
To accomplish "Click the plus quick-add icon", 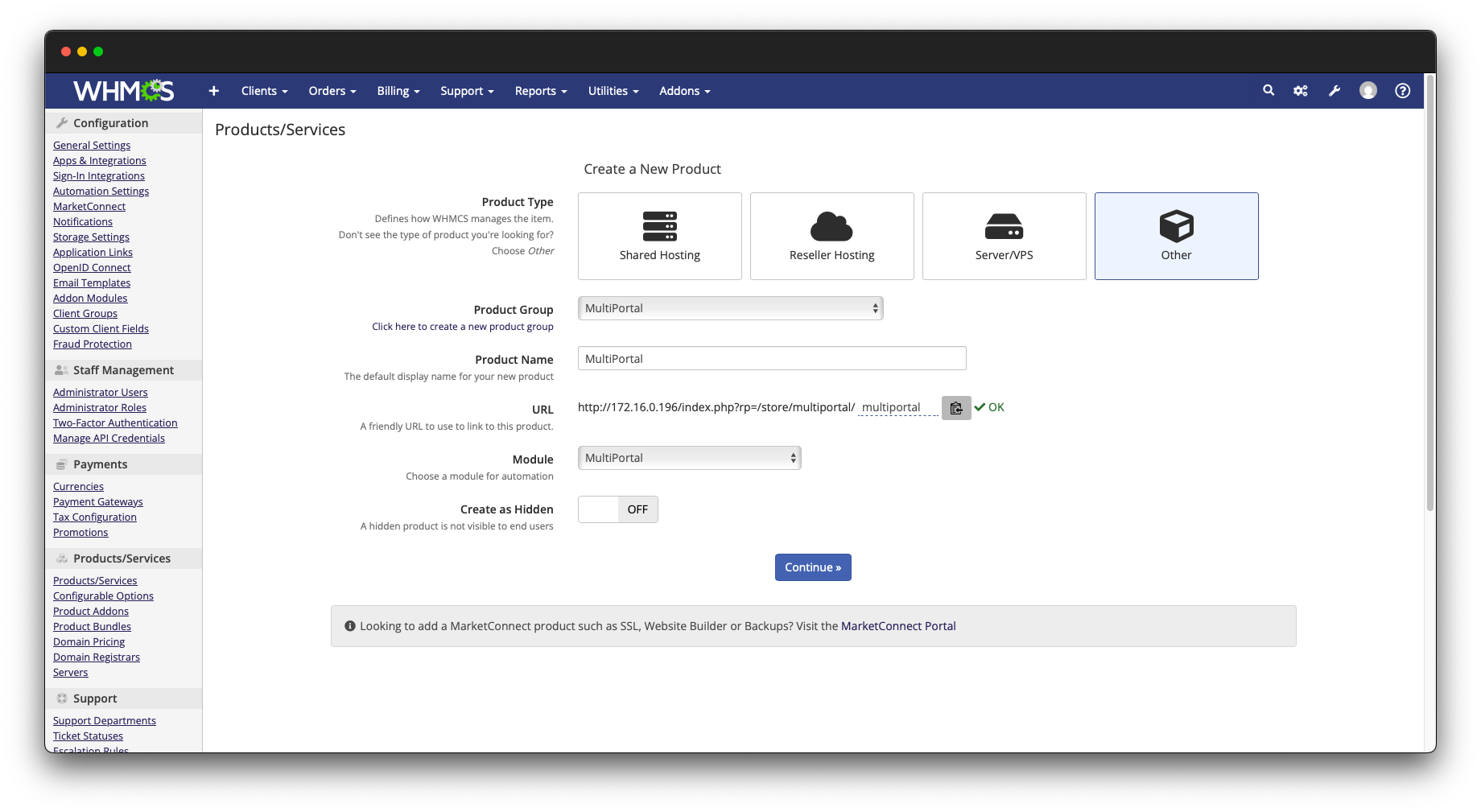I will click(x=214, y=91).
